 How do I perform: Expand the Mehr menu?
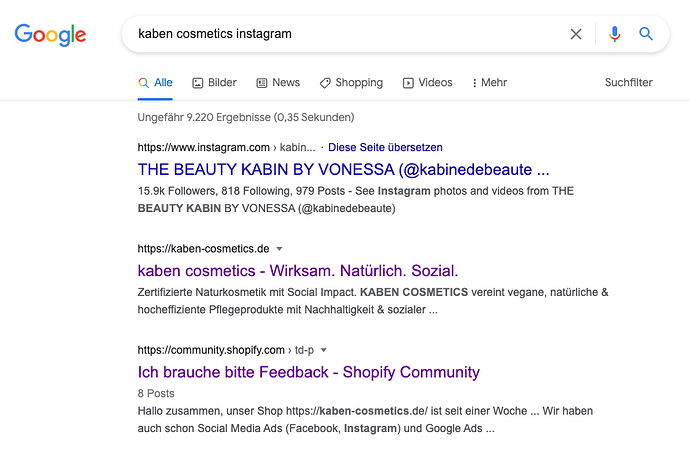[x=489, y=83]
